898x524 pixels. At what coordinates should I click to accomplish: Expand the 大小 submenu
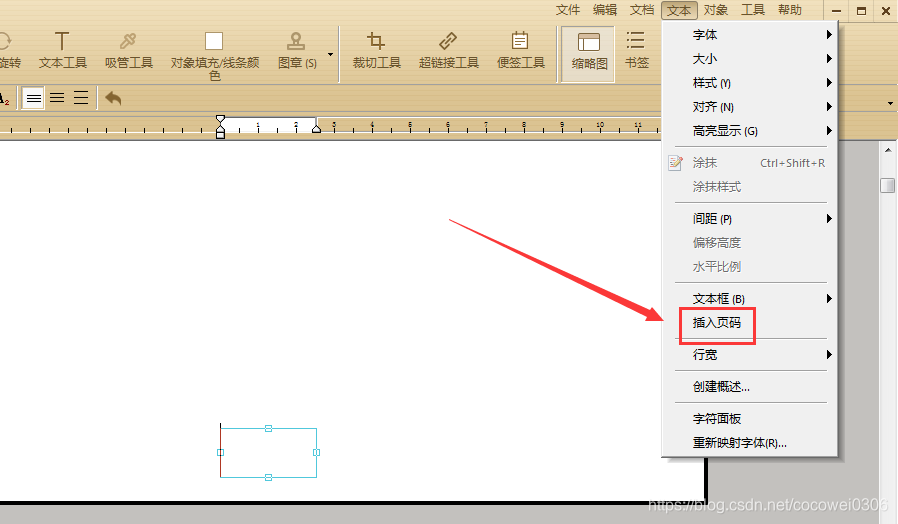pyautogui.click(x=750, y=59)
